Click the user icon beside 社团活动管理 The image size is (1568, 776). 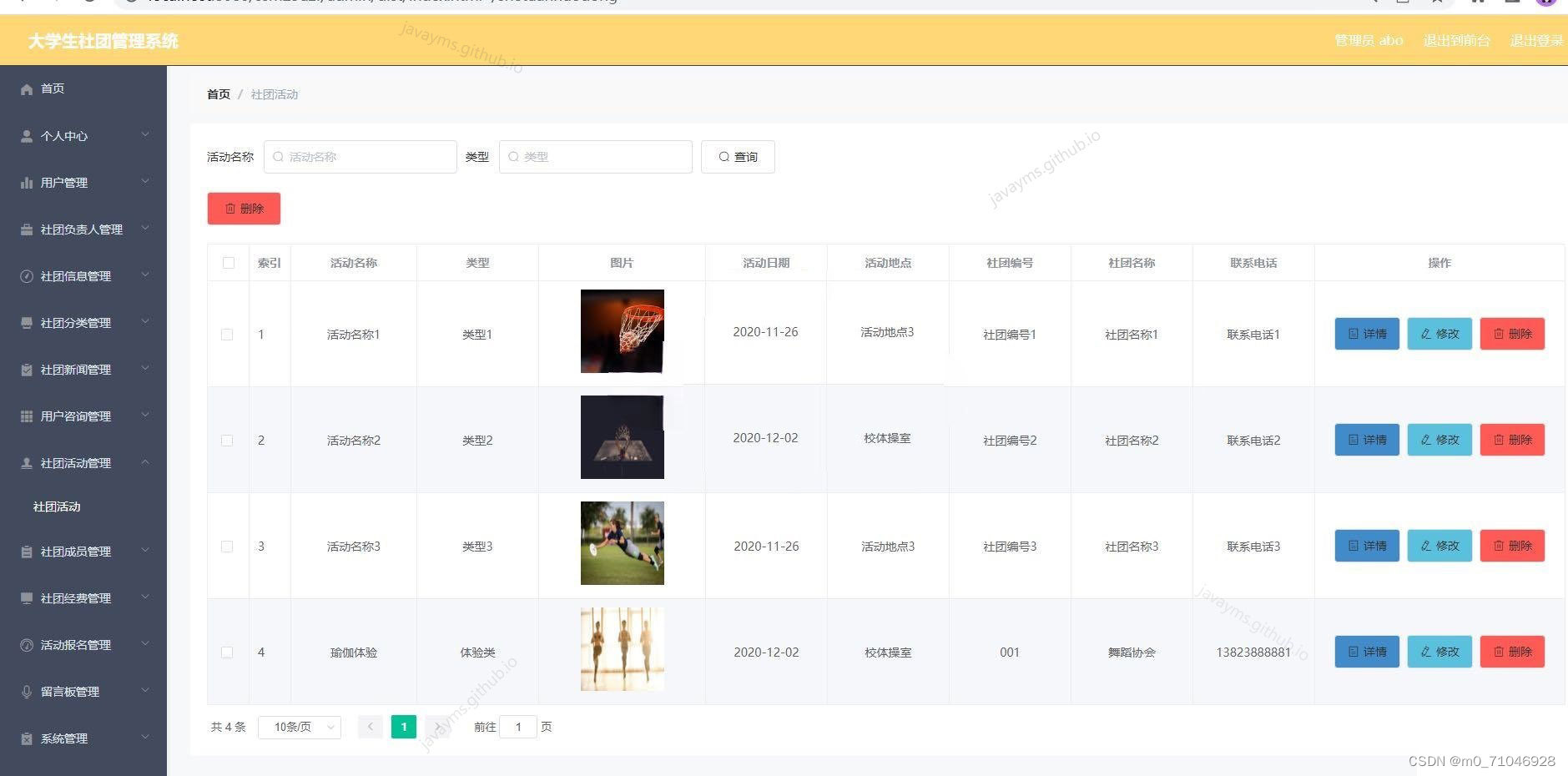[x=27, y=463]
